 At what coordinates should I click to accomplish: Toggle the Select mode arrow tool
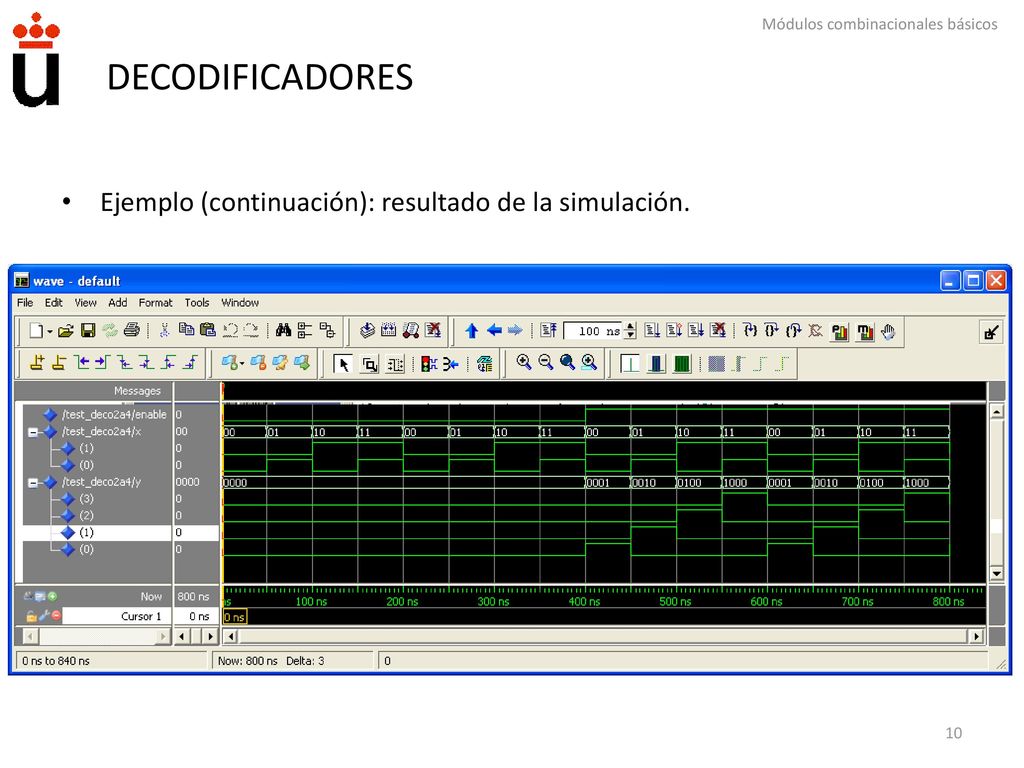(x=342, y=364)
